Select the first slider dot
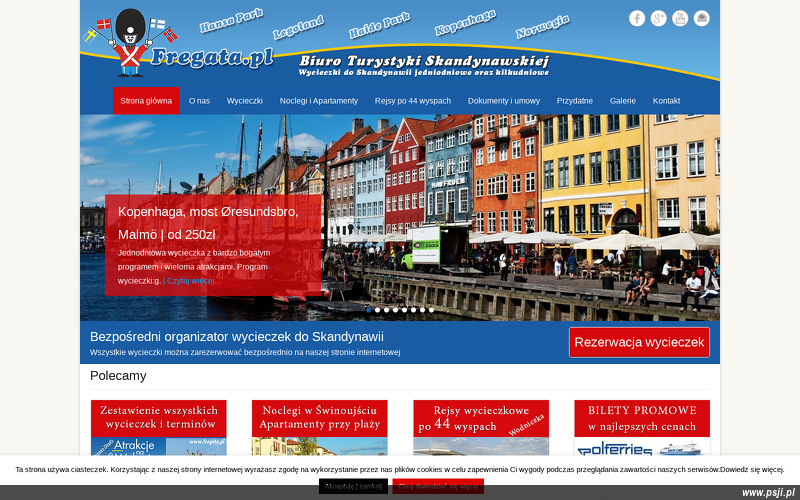Image resolution: width=800 pixels, height=500 pixels. point(368,310)
